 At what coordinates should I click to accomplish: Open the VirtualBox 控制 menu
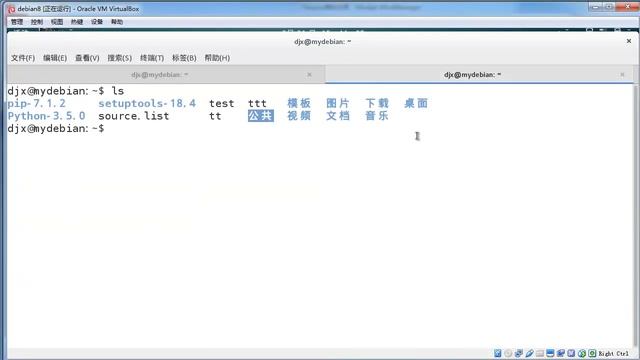[37, 22]
